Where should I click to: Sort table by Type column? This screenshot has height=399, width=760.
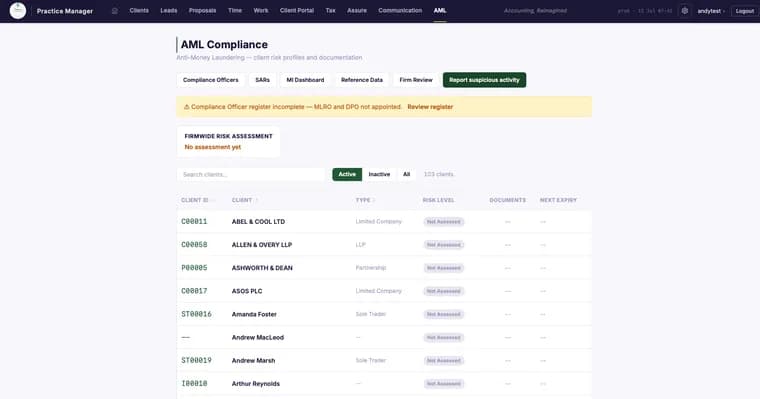364,200
